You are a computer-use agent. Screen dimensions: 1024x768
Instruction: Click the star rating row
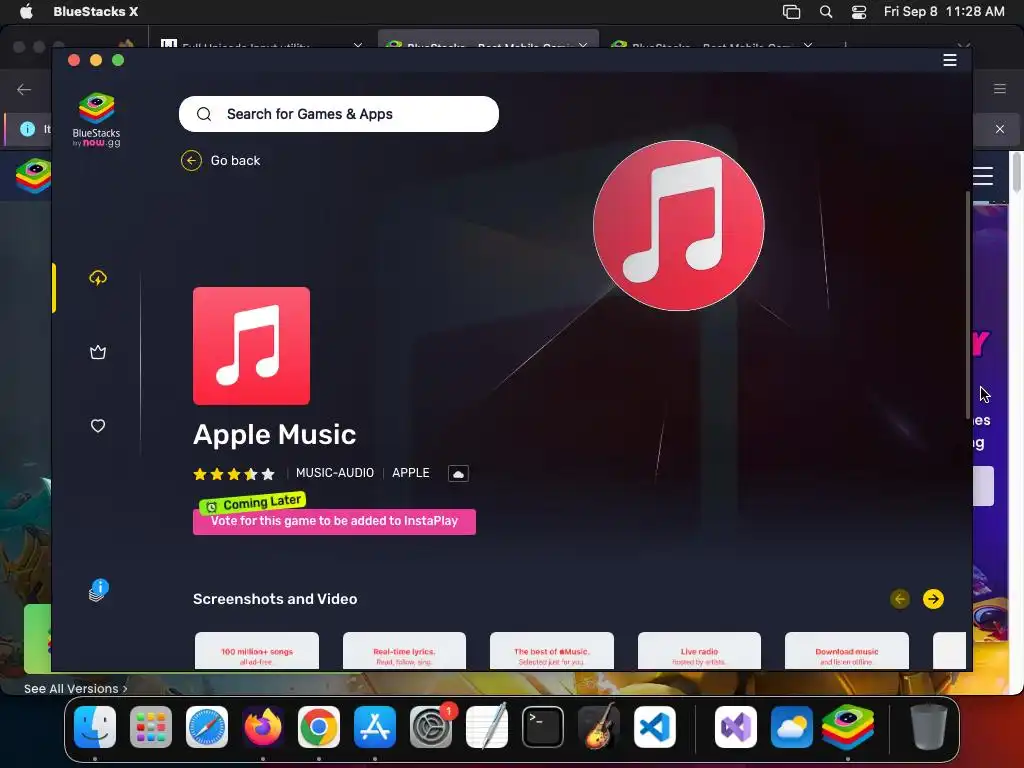234,473
